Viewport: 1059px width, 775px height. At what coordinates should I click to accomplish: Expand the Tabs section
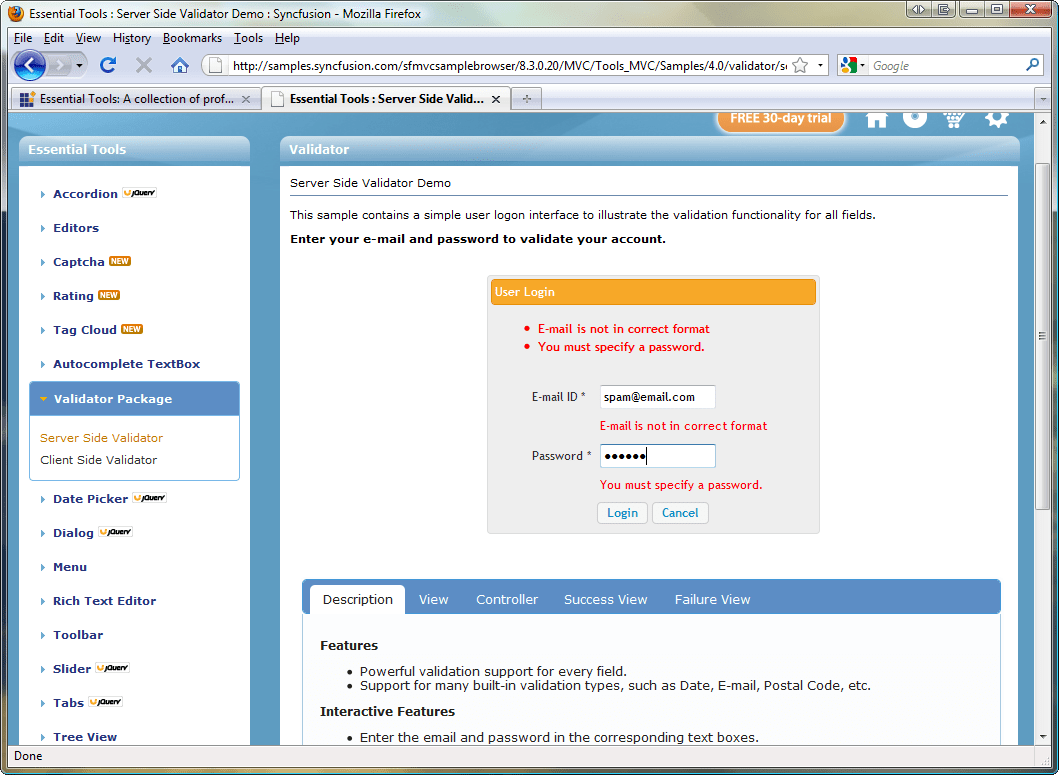tap(43, 703)
